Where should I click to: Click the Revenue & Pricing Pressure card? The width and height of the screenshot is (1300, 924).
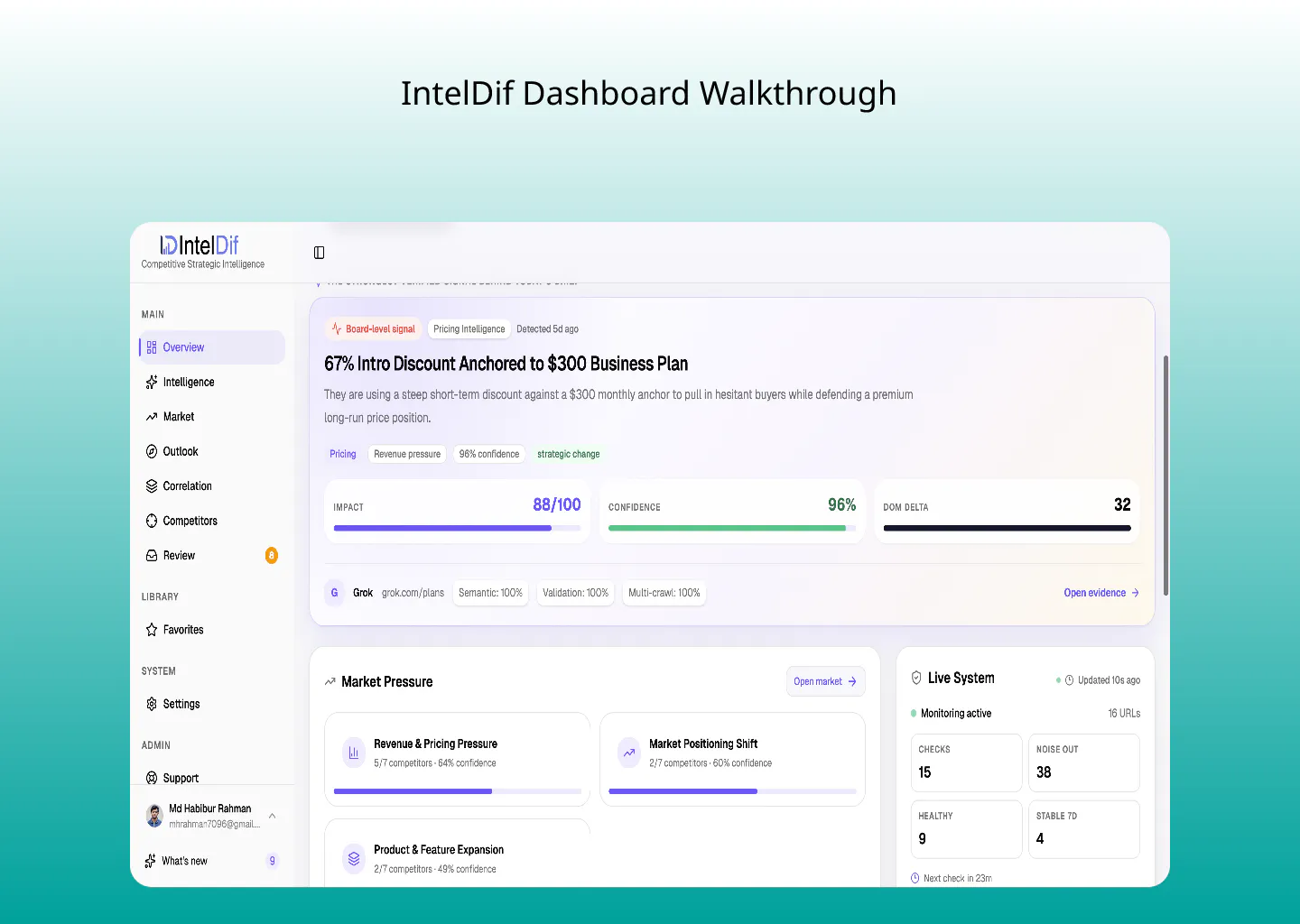tap(457, 759)
